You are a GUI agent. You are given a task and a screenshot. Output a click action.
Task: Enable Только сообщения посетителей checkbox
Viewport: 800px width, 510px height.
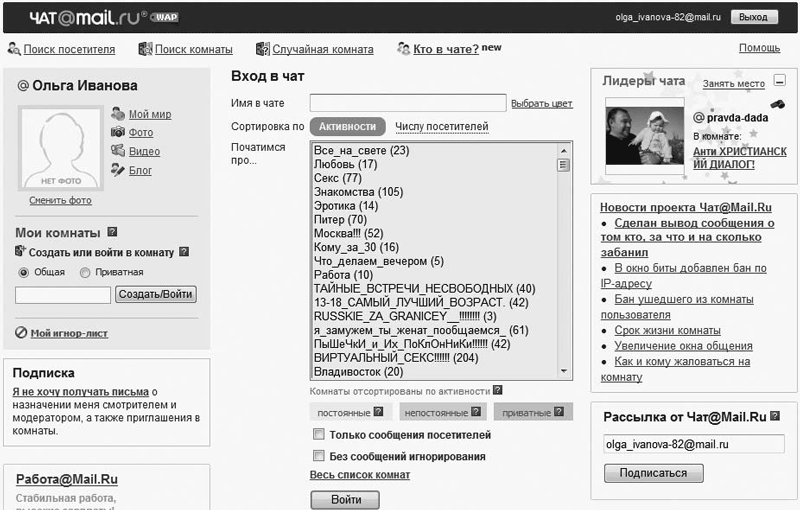(319, 435)
